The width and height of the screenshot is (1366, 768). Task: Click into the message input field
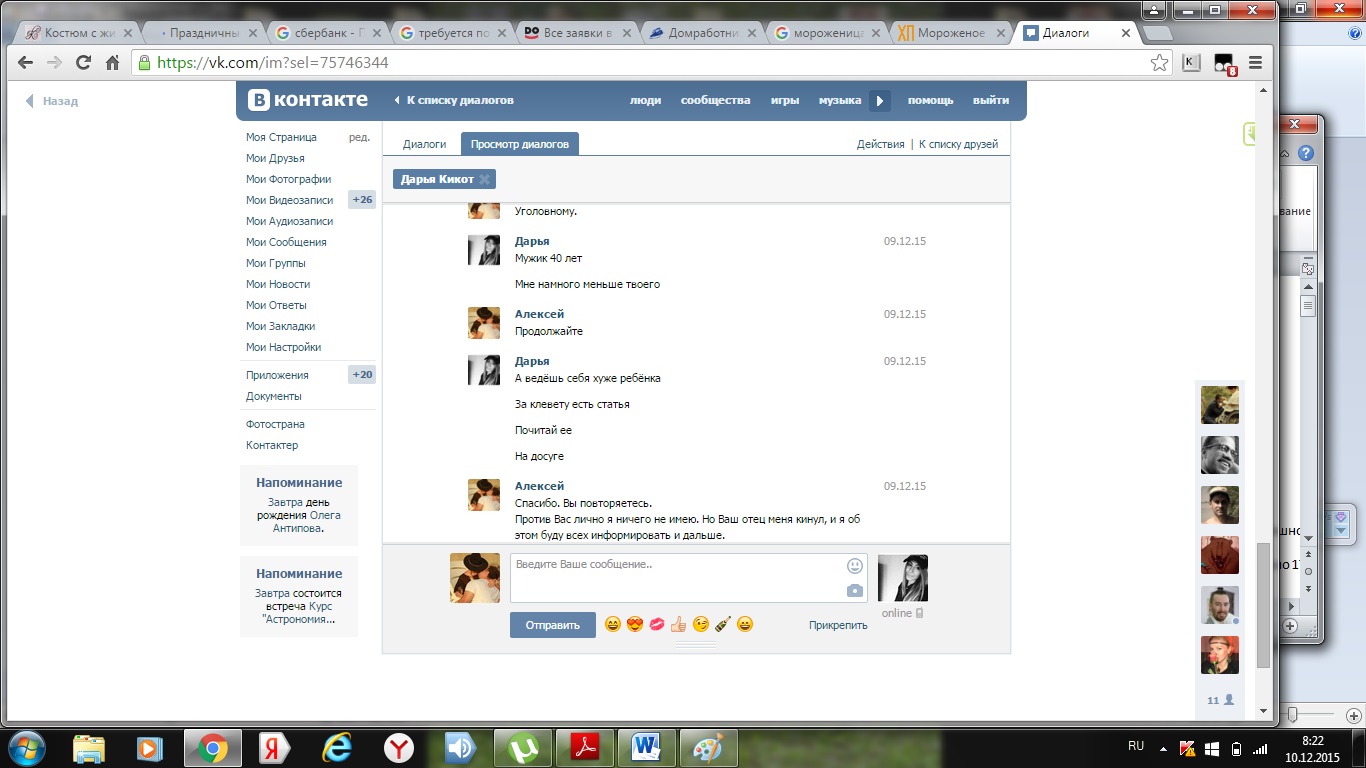pyautogui.click(x=689, y=578)
